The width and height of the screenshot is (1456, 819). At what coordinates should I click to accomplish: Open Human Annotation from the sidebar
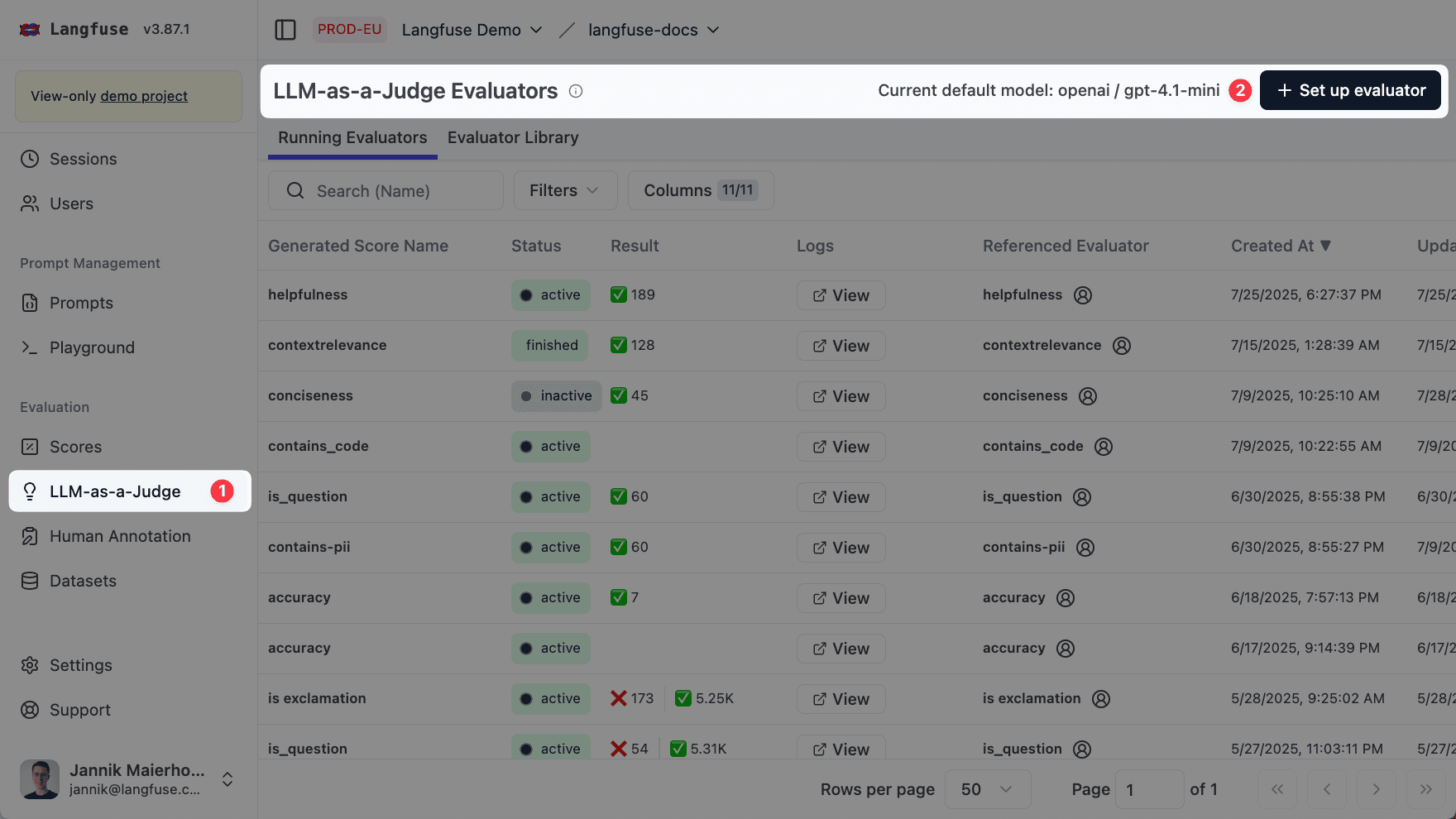tap(30, 536)
